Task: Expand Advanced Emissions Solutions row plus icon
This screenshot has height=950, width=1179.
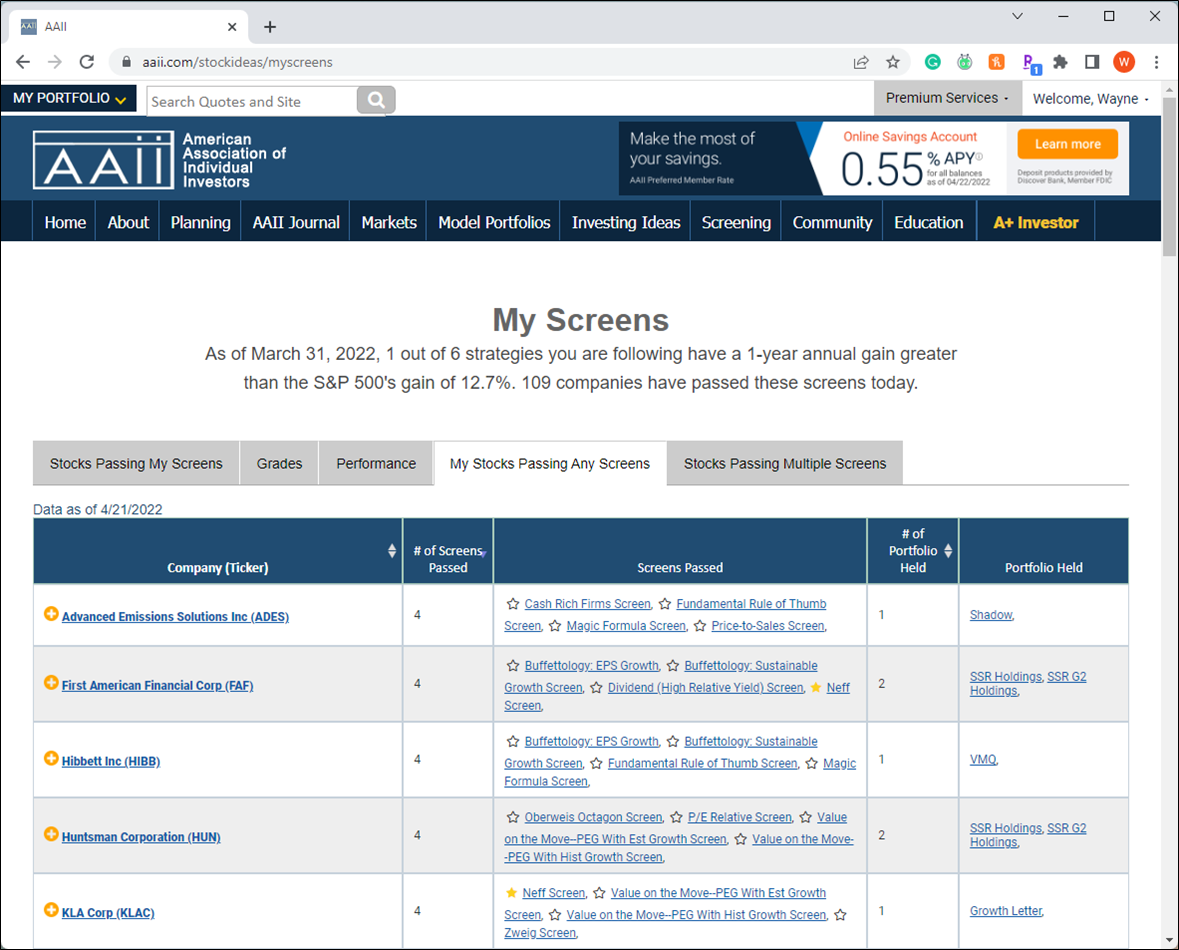Action: coord(51,614)
